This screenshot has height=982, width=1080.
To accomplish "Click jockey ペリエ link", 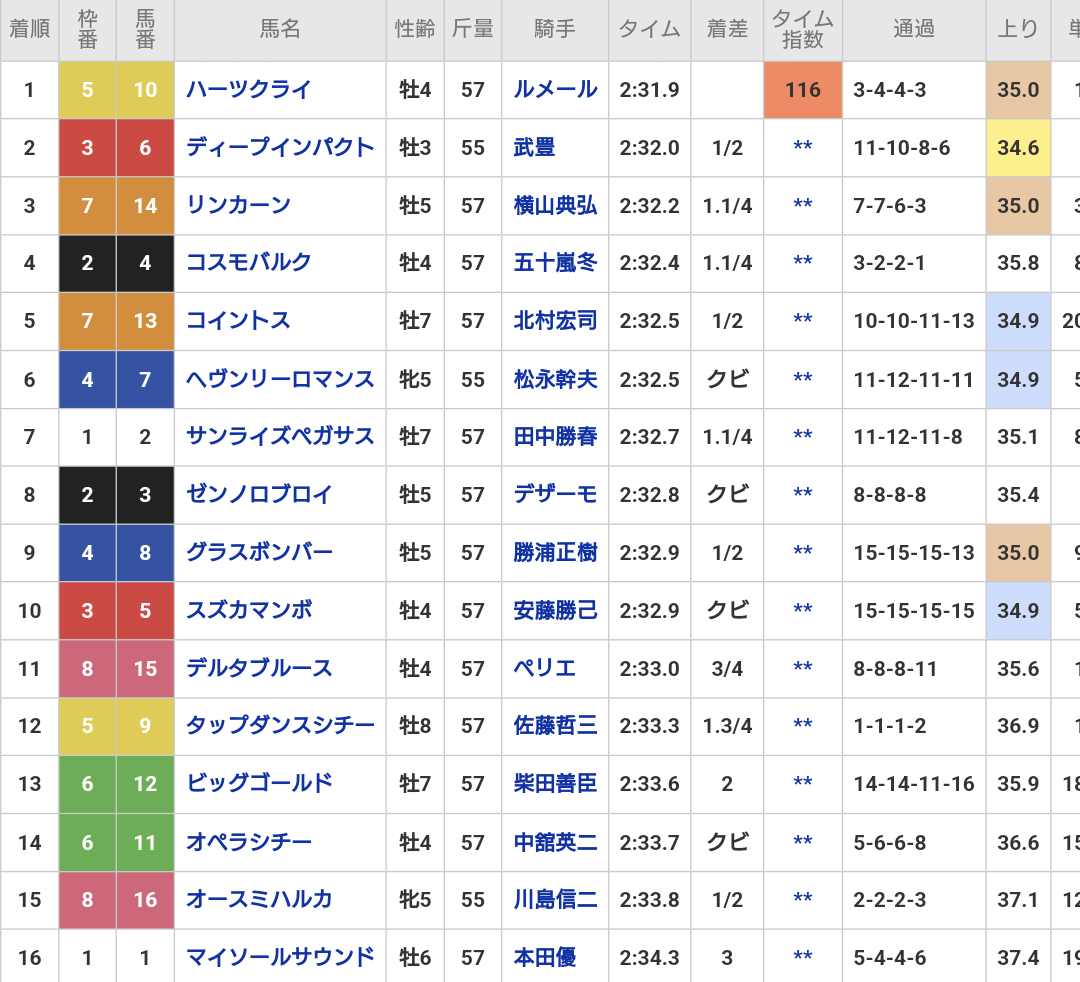I will tap(545, 668).
